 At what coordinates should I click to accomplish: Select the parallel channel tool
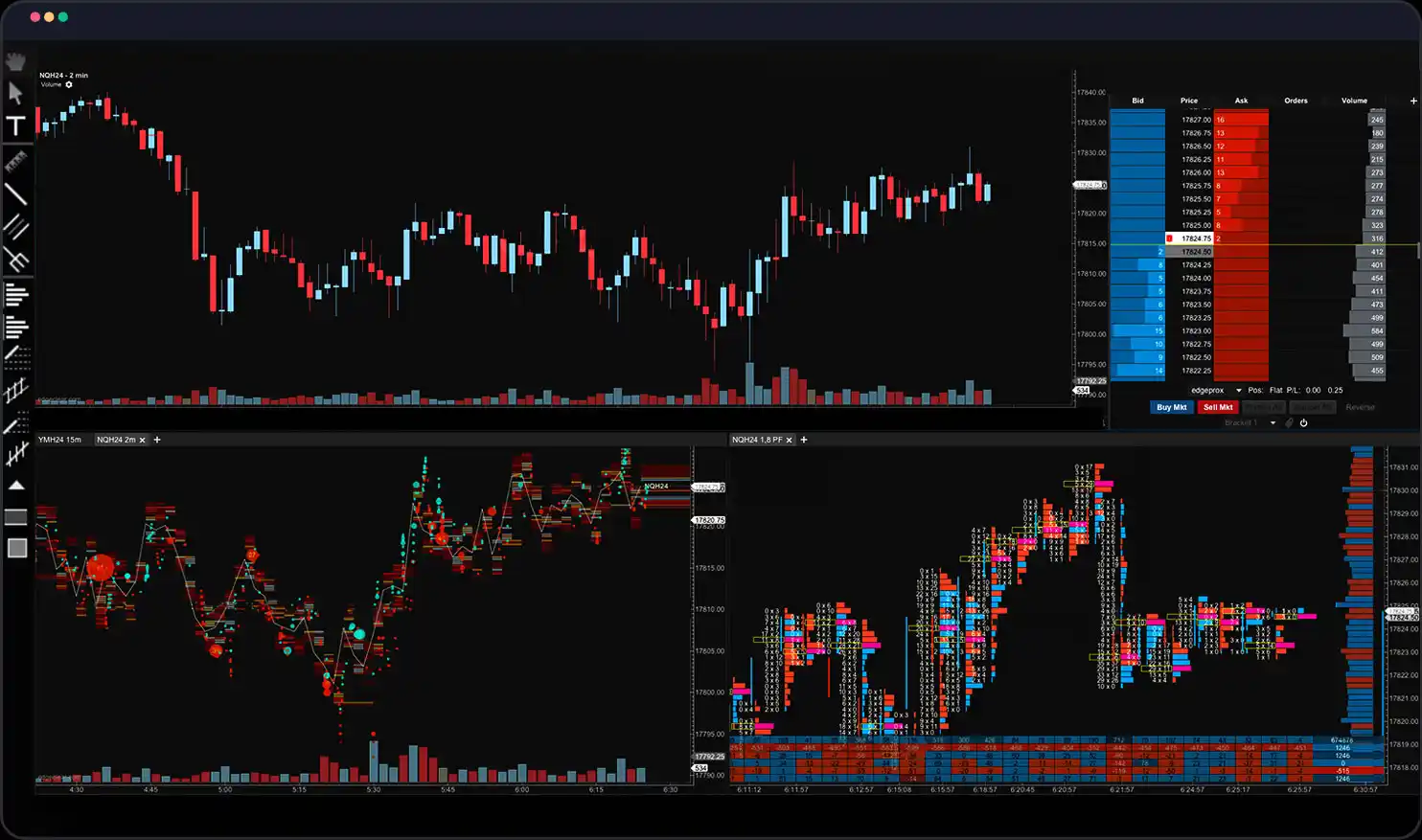(x=16, y=227)
